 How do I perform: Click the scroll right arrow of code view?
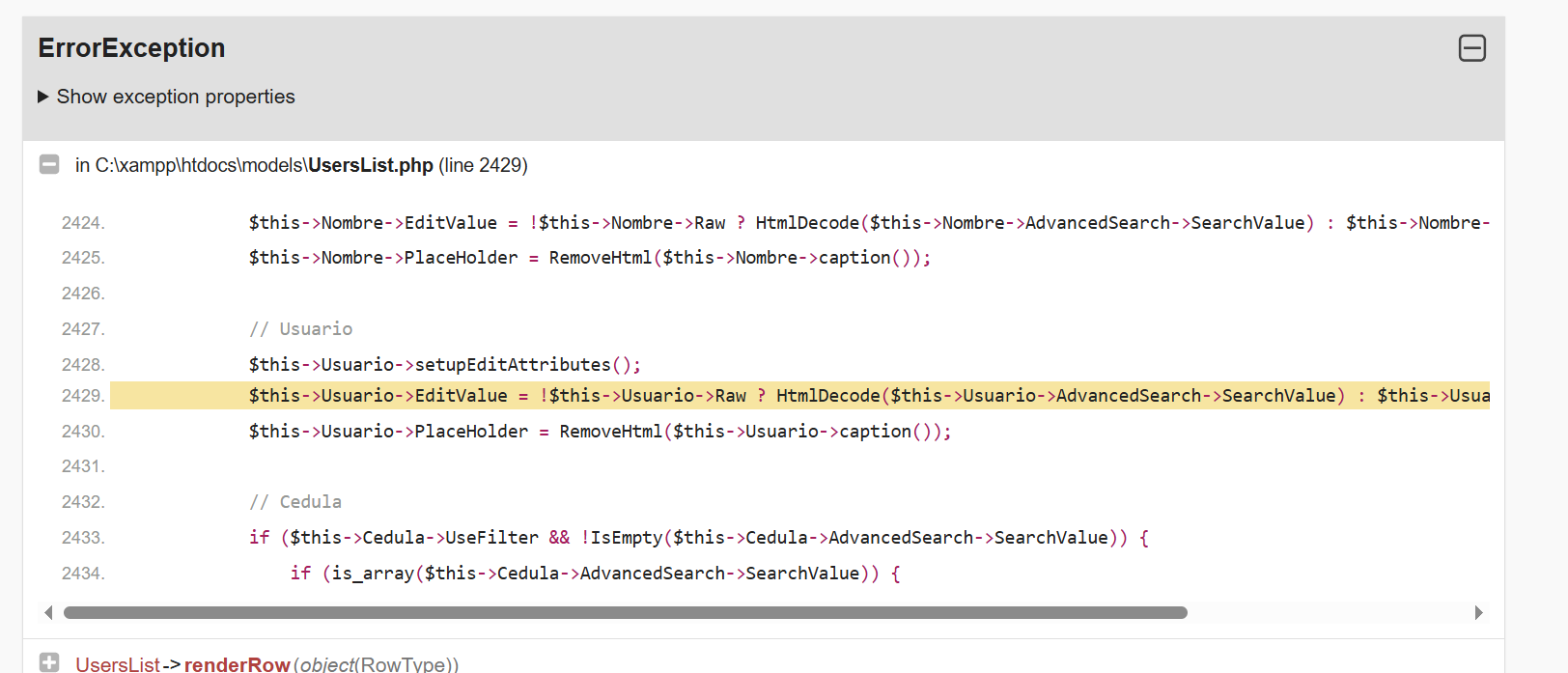tap(1478, 612)
